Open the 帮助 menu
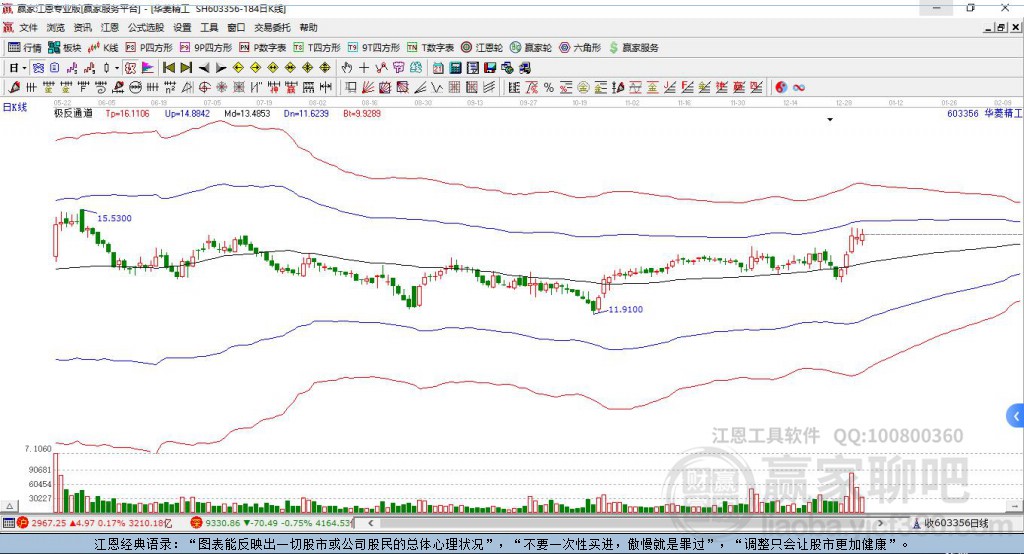Image resolution: width=1024 pixels, height=554 pixels. click(x=308, y=27)
